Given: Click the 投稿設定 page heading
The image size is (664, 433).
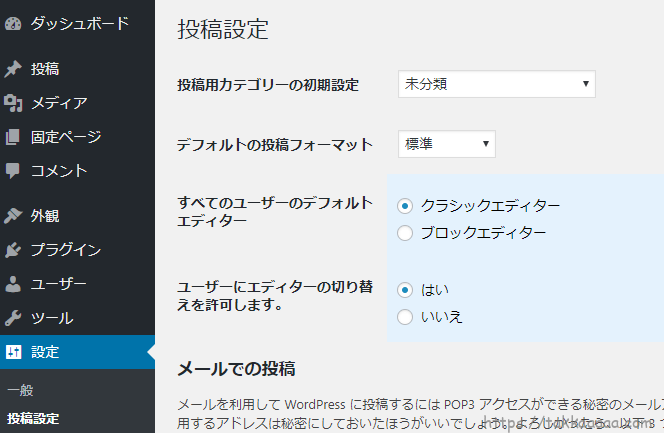Looking at the screenshot, I should click(x=223, y=29).
